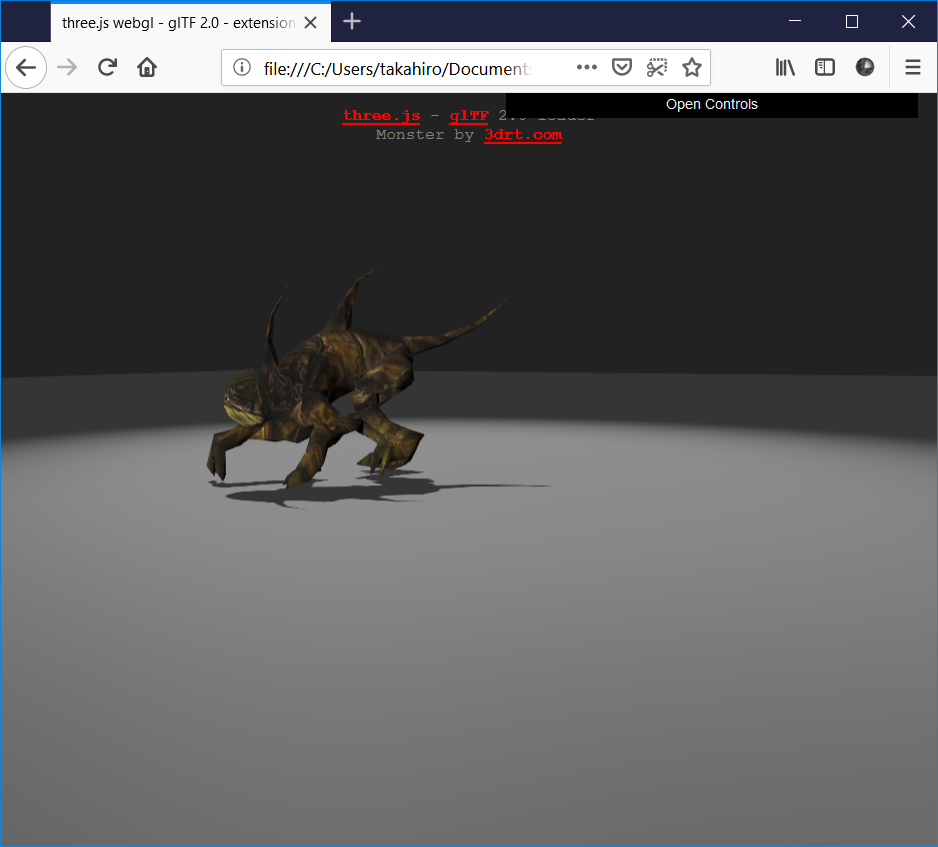Save page to Pocket
Screen dimensions: 938x847
[x=622, y=68]
